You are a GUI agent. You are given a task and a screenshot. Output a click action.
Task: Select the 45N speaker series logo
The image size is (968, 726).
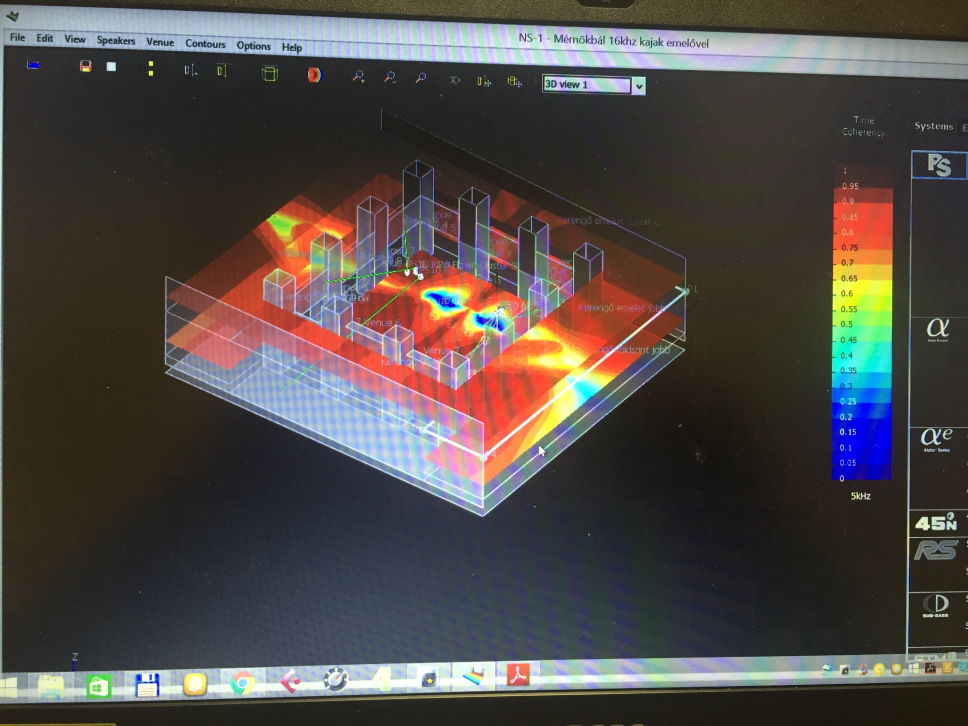click(937, 521)
